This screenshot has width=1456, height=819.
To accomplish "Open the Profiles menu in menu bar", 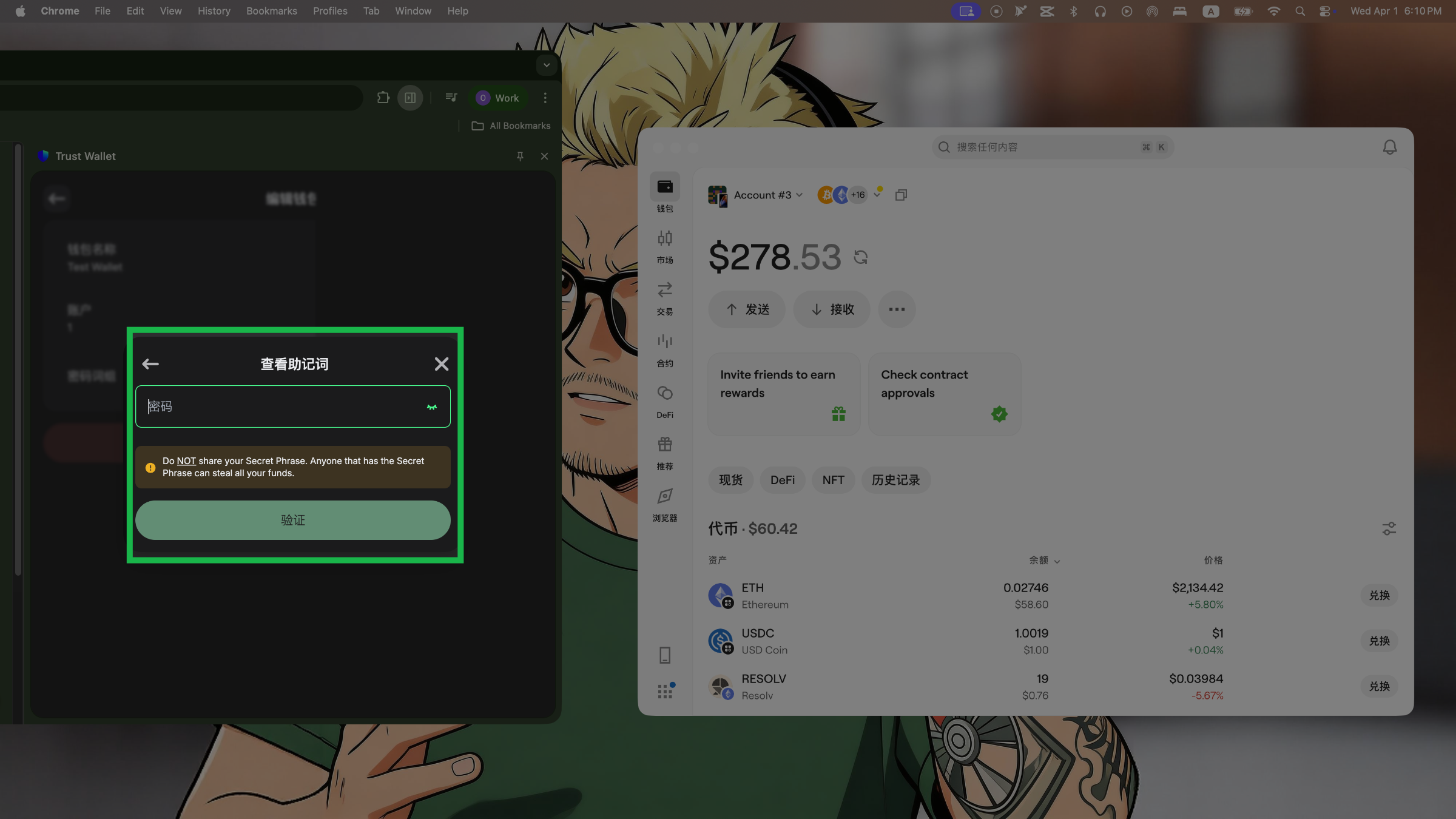I will (330, 11).
